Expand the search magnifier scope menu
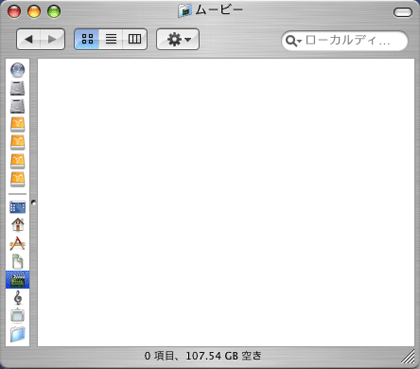 (294, 41)
